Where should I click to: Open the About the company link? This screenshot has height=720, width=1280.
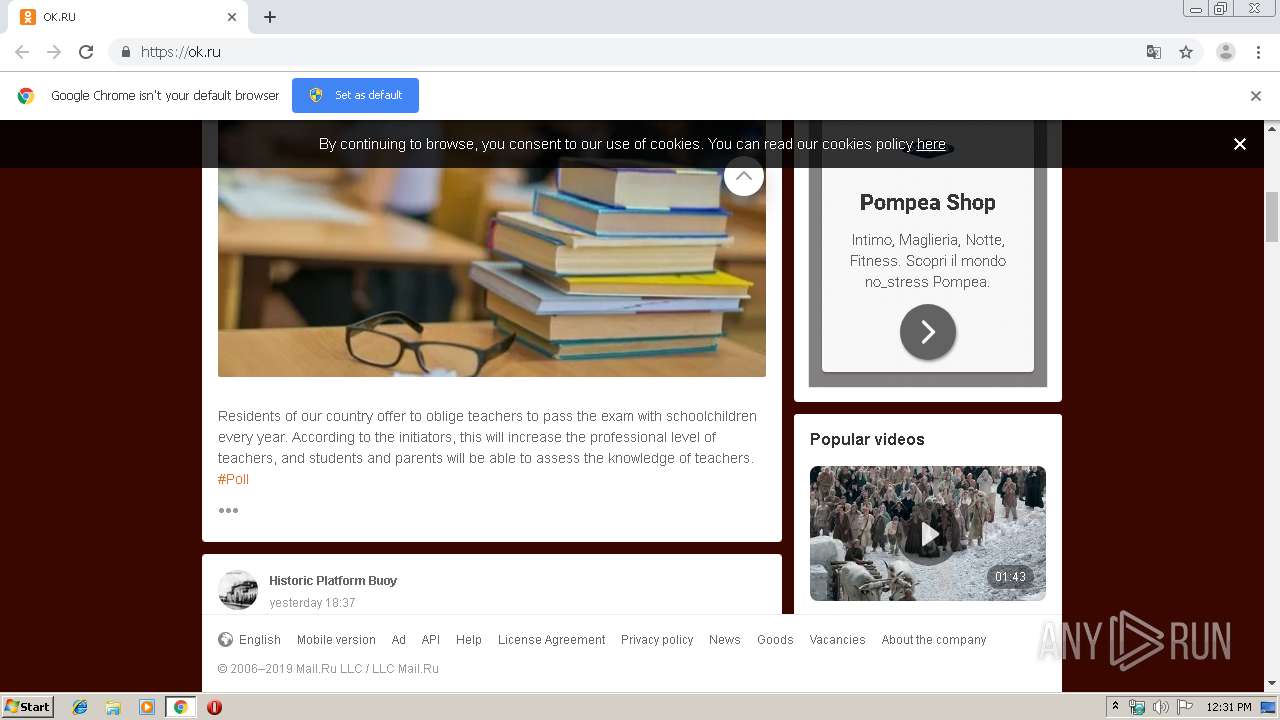934,640
